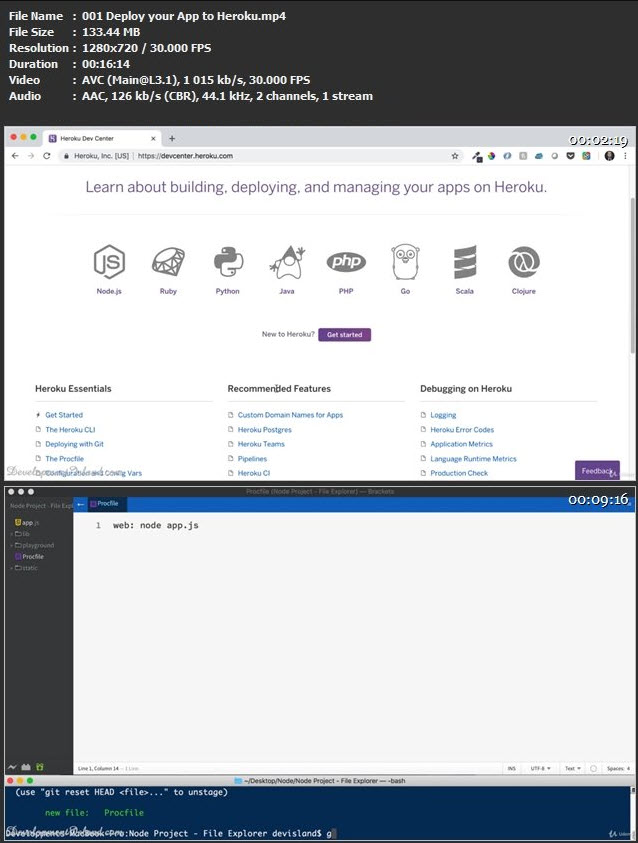Click the browser forward arrow
Screen dimensions: 638x843
31,156
